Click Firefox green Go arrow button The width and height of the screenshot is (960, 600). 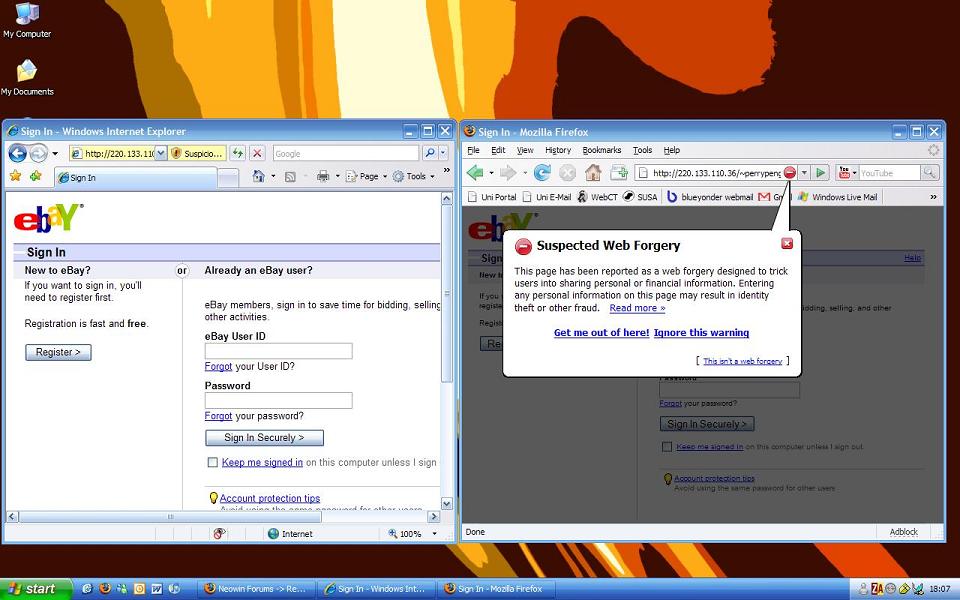[x=821, y=173]
